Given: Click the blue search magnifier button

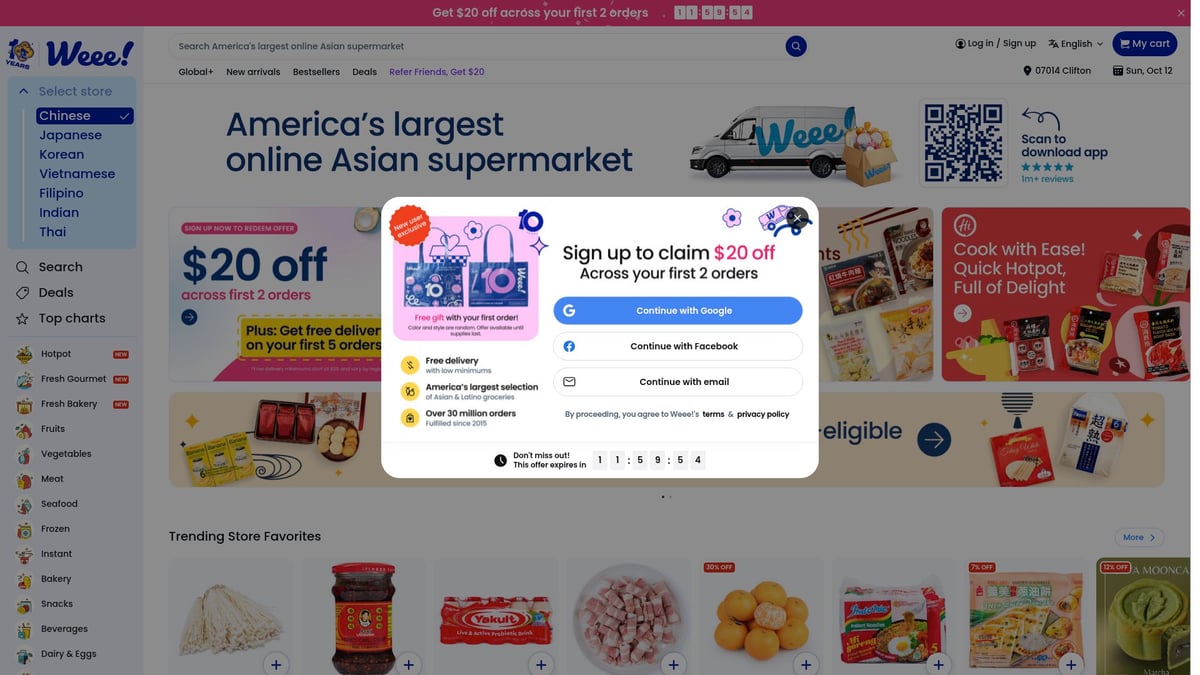Looking at the screenshot, I should (x=796, y=46).
